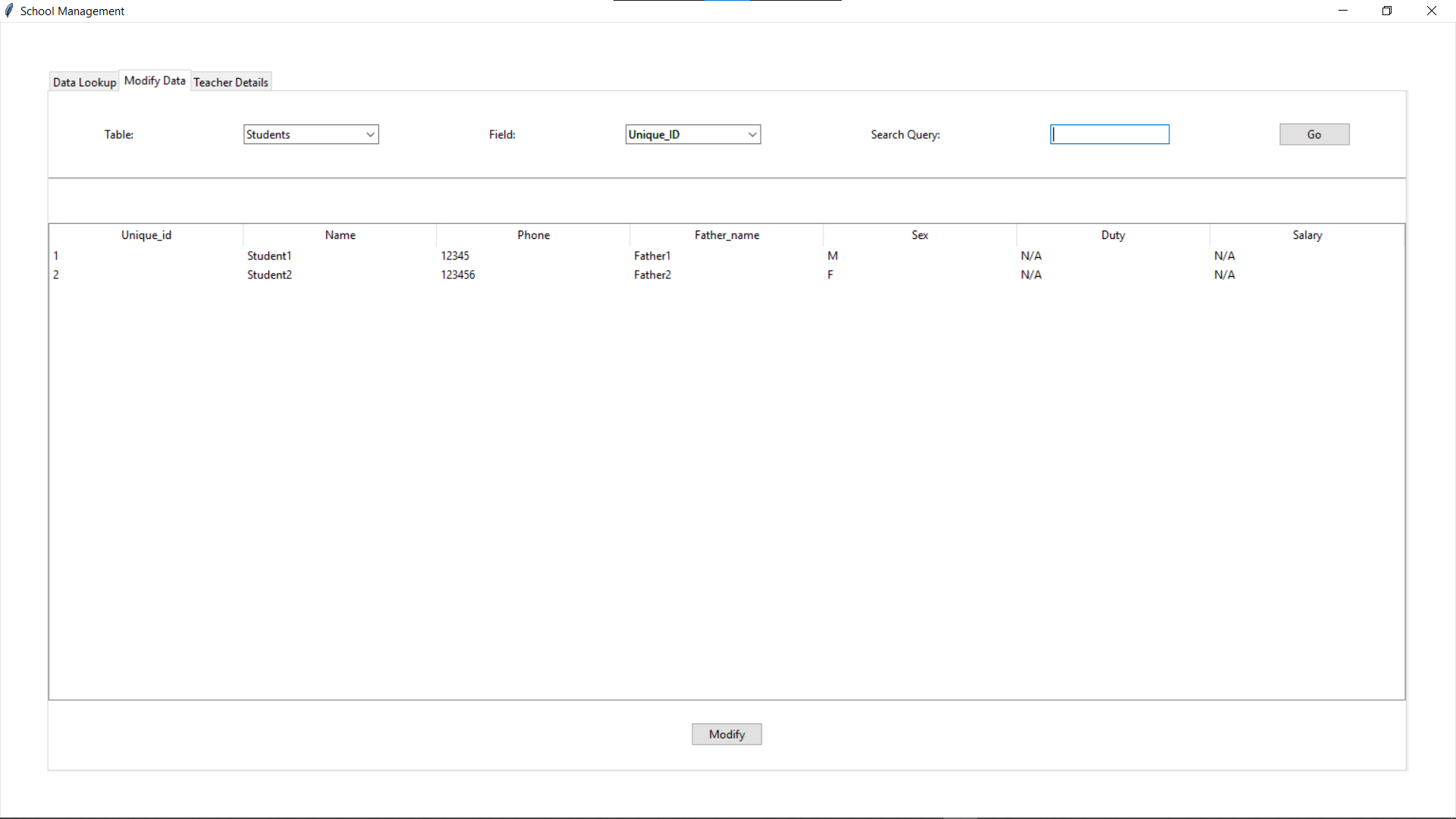Focus the Search Query input field
Viewport: 1456px width, 819px height.
coord(1109,134)
